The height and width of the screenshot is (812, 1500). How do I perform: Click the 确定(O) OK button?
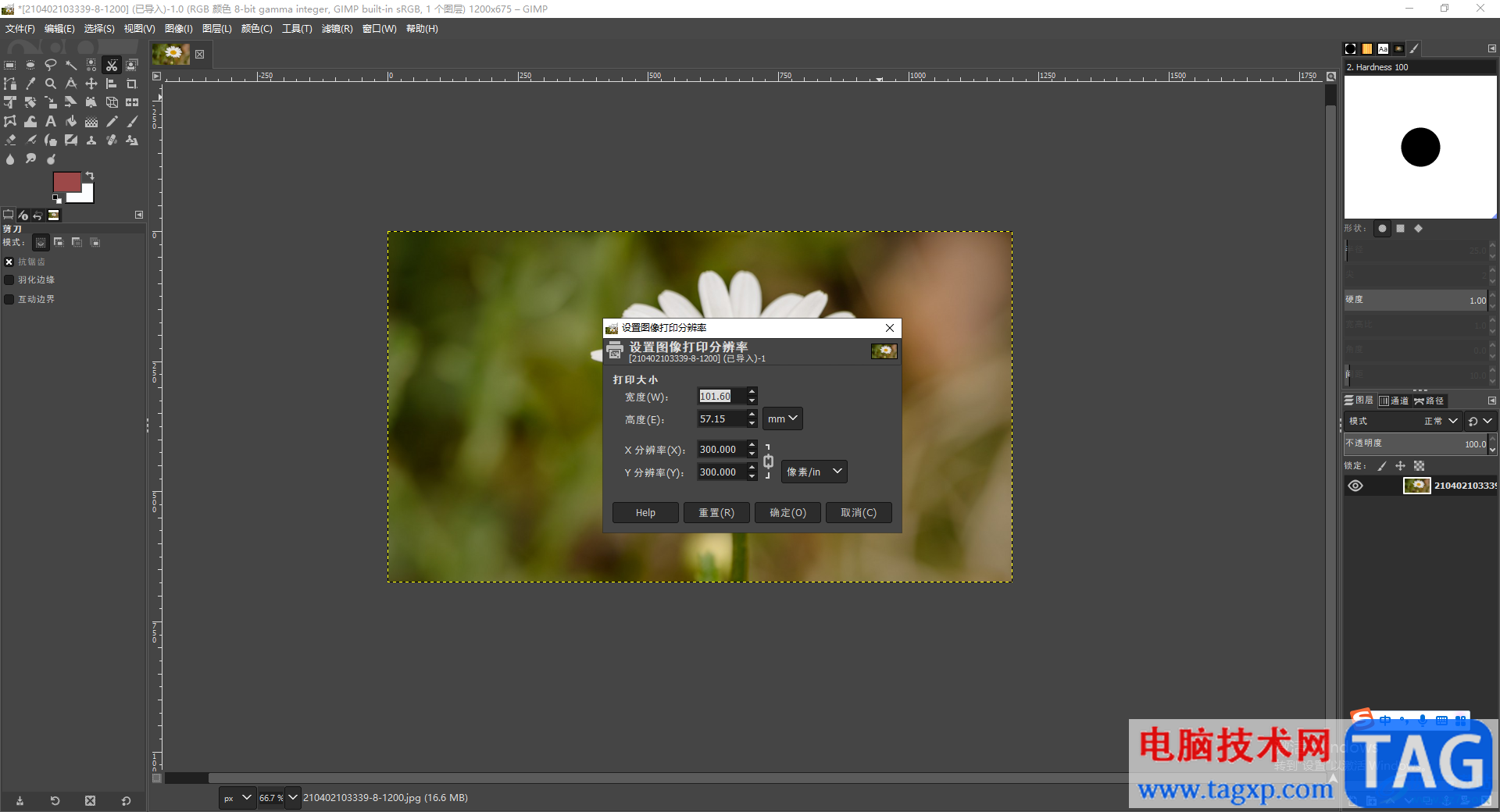pyautogui.click(x=787, y=513)
